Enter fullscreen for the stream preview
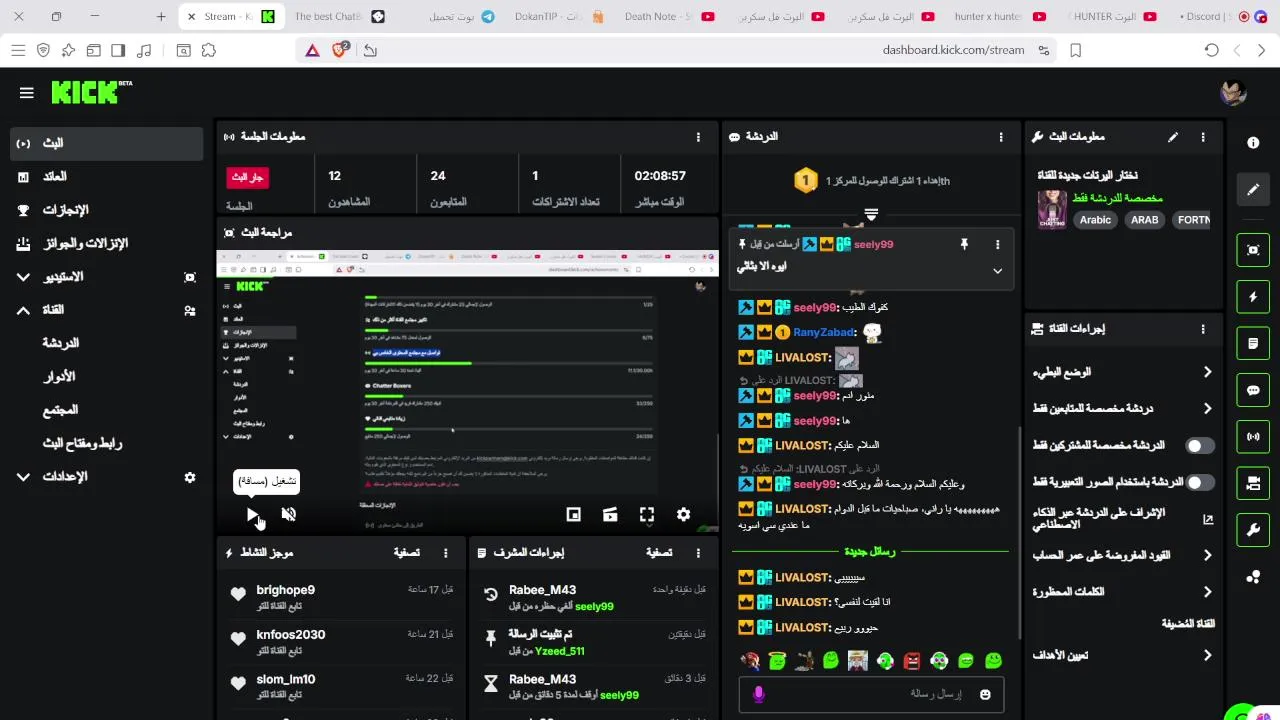The height and width of the screenshot is (720, 1280). tap(647, 514)
